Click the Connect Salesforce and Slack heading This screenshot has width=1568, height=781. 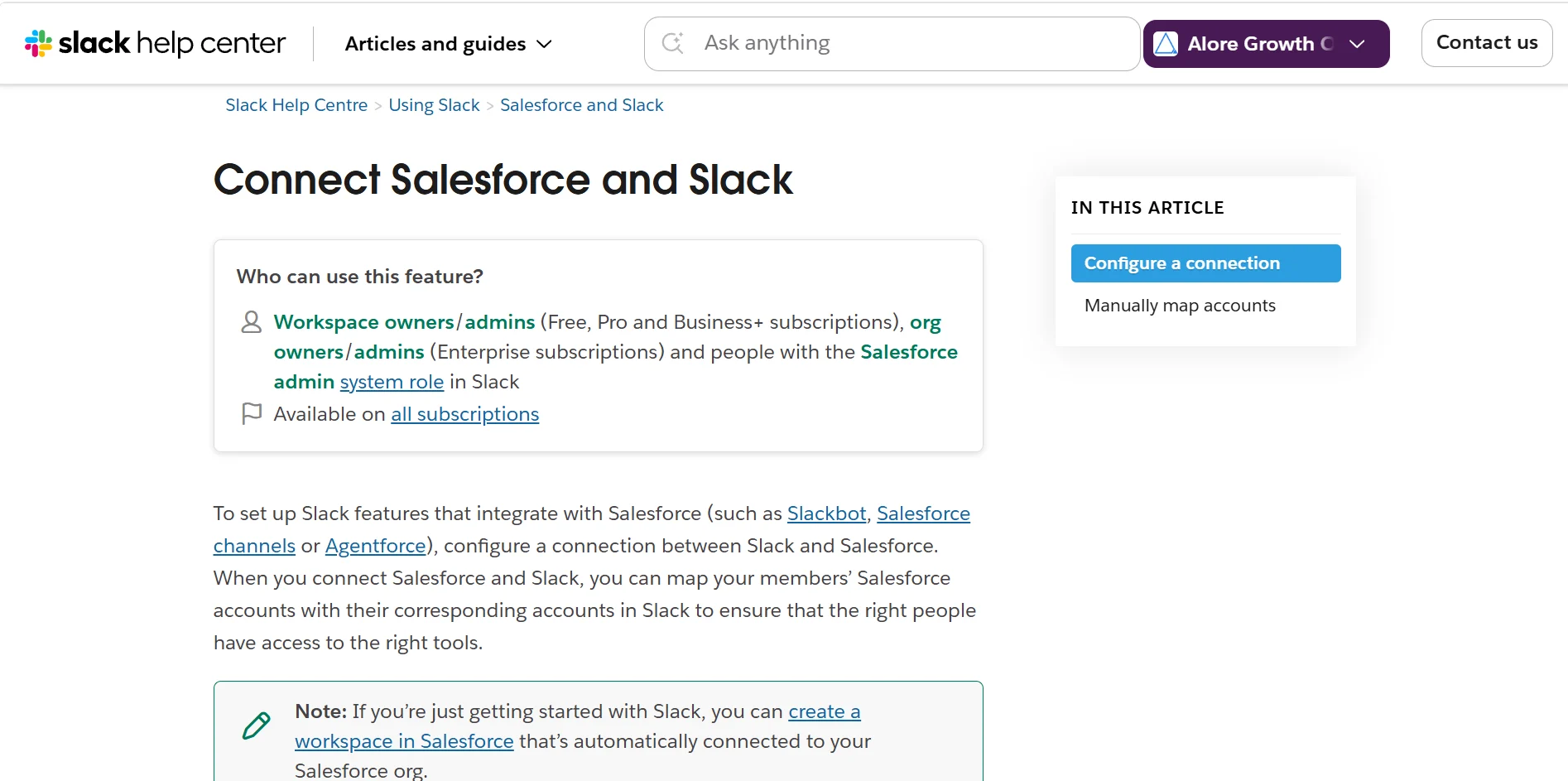[x=503, y=180]
